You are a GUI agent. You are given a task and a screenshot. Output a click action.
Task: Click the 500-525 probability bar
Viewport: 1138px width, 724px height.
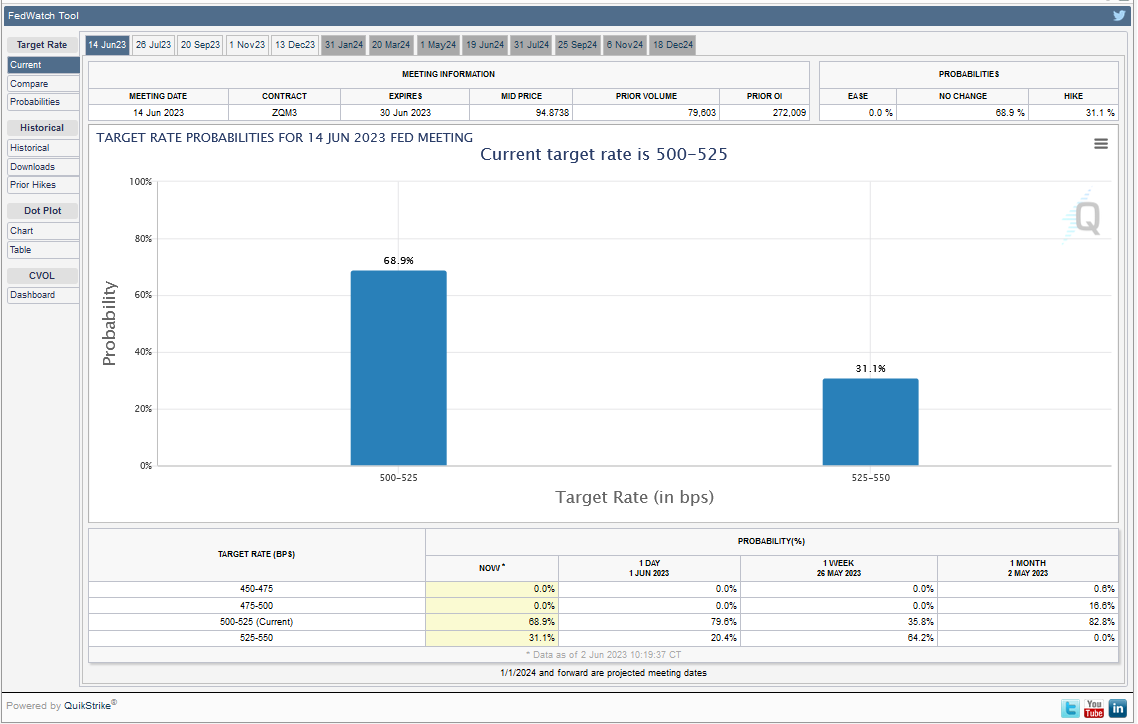coord(398,368)
